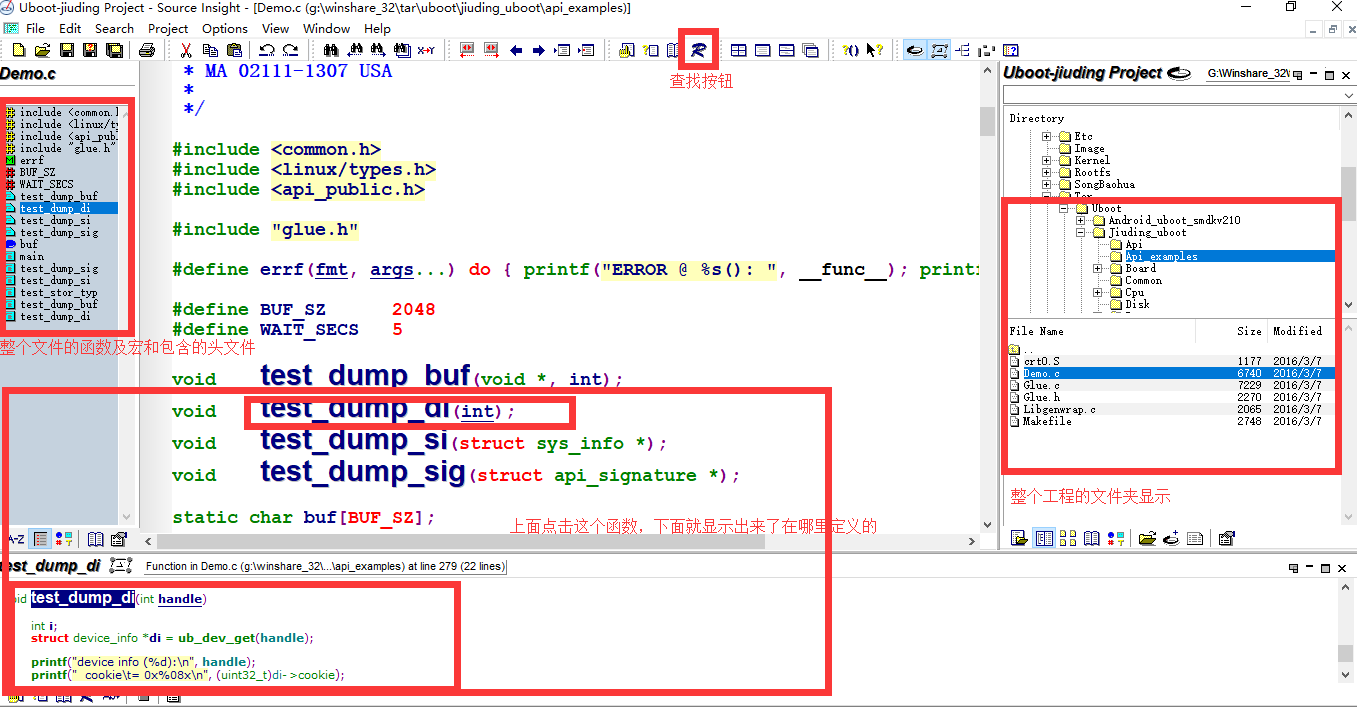Toggle the A-Z symbol sort order

16,539
